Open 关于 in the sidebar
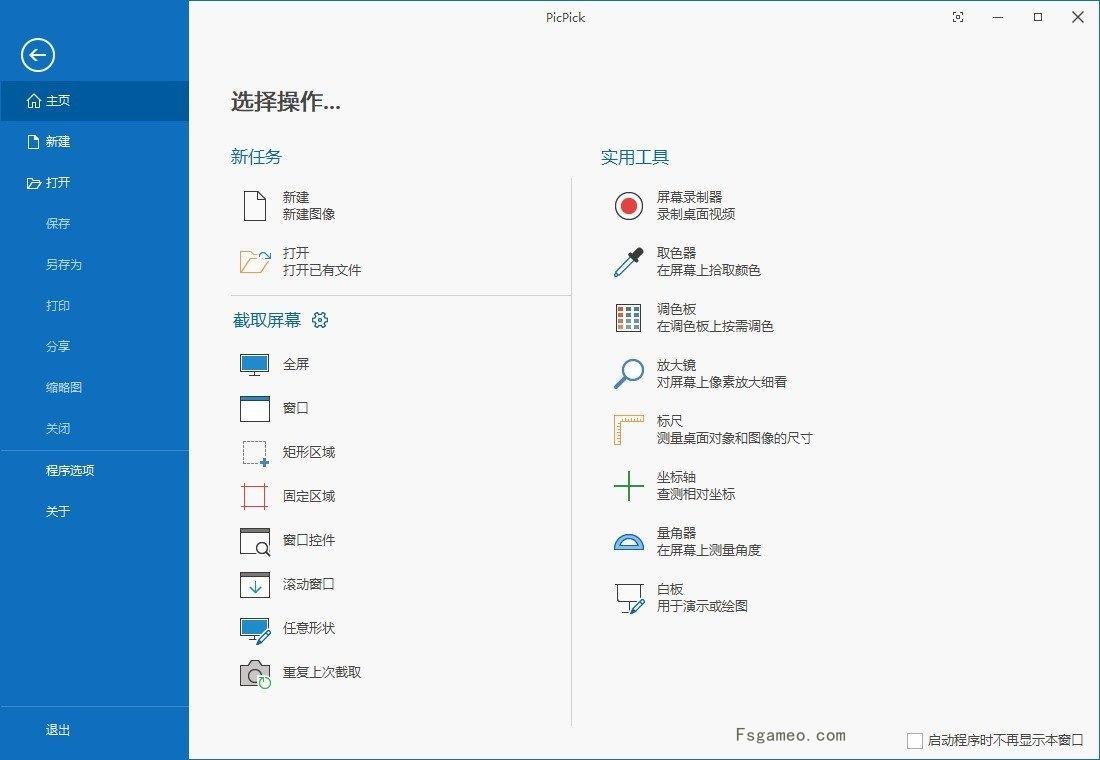Image resolution: width=1100 pixels, height=760 pixels. [58, 512]
